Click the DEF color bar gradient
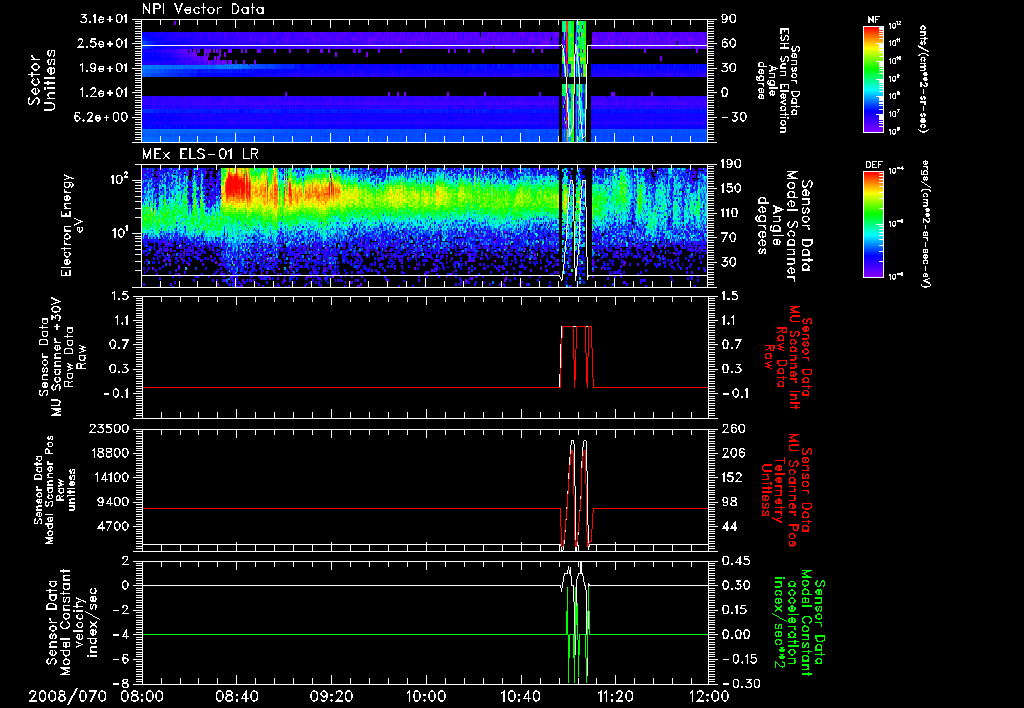 [x=874, y=224]
